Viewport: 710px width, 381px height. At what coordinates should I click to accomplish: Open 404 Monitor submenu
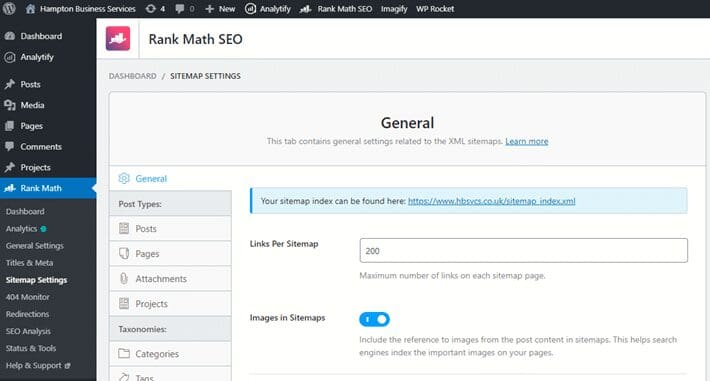coord(27,297)
